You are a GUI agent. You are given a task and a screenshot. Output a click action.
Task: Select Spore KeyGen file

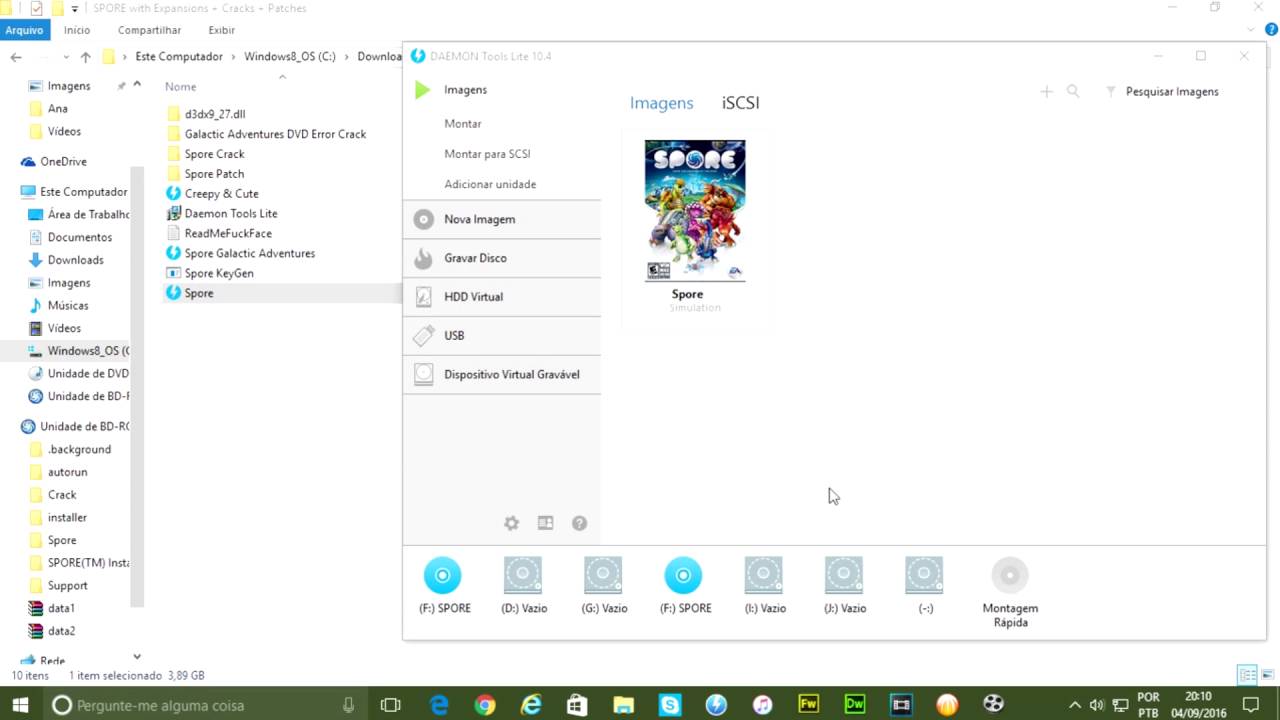click(218, 273)
